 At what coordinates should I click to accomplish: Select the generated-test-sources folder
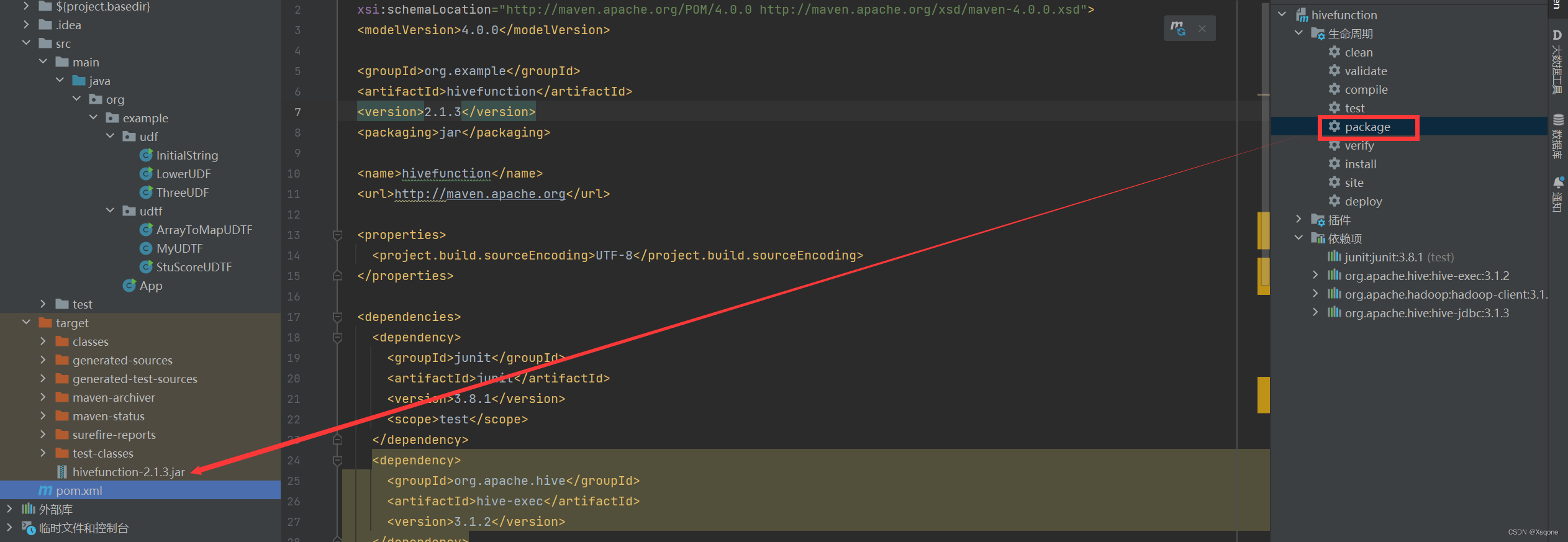pyautogui.click(x=135, y=379)
